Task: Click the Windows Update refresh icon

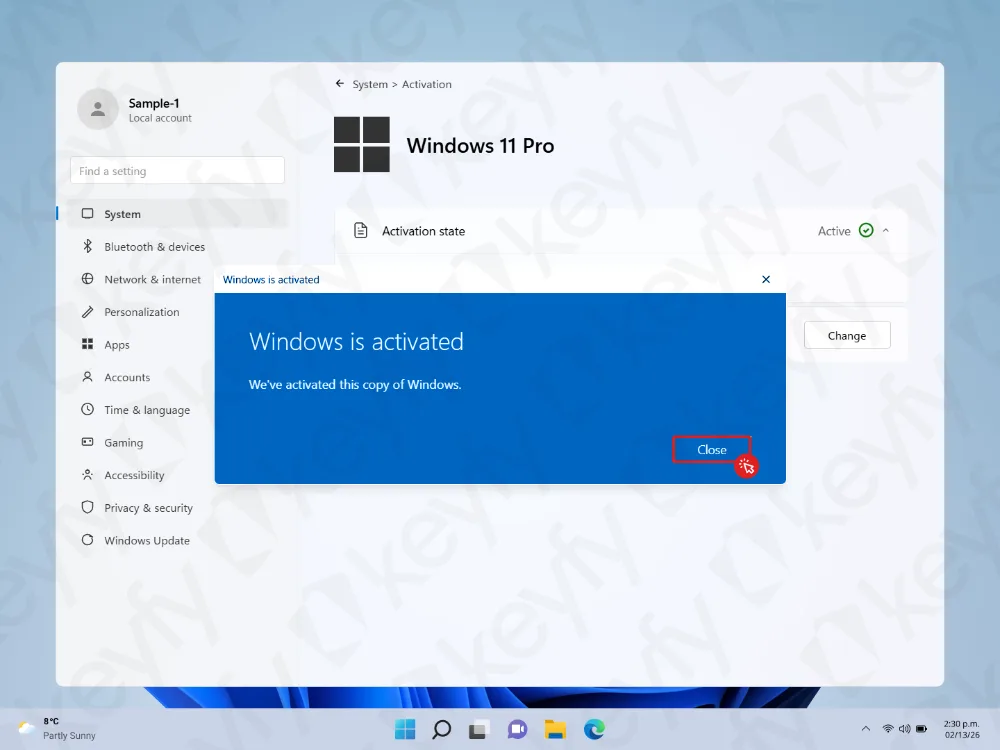Action: click(x=87, y=540)
